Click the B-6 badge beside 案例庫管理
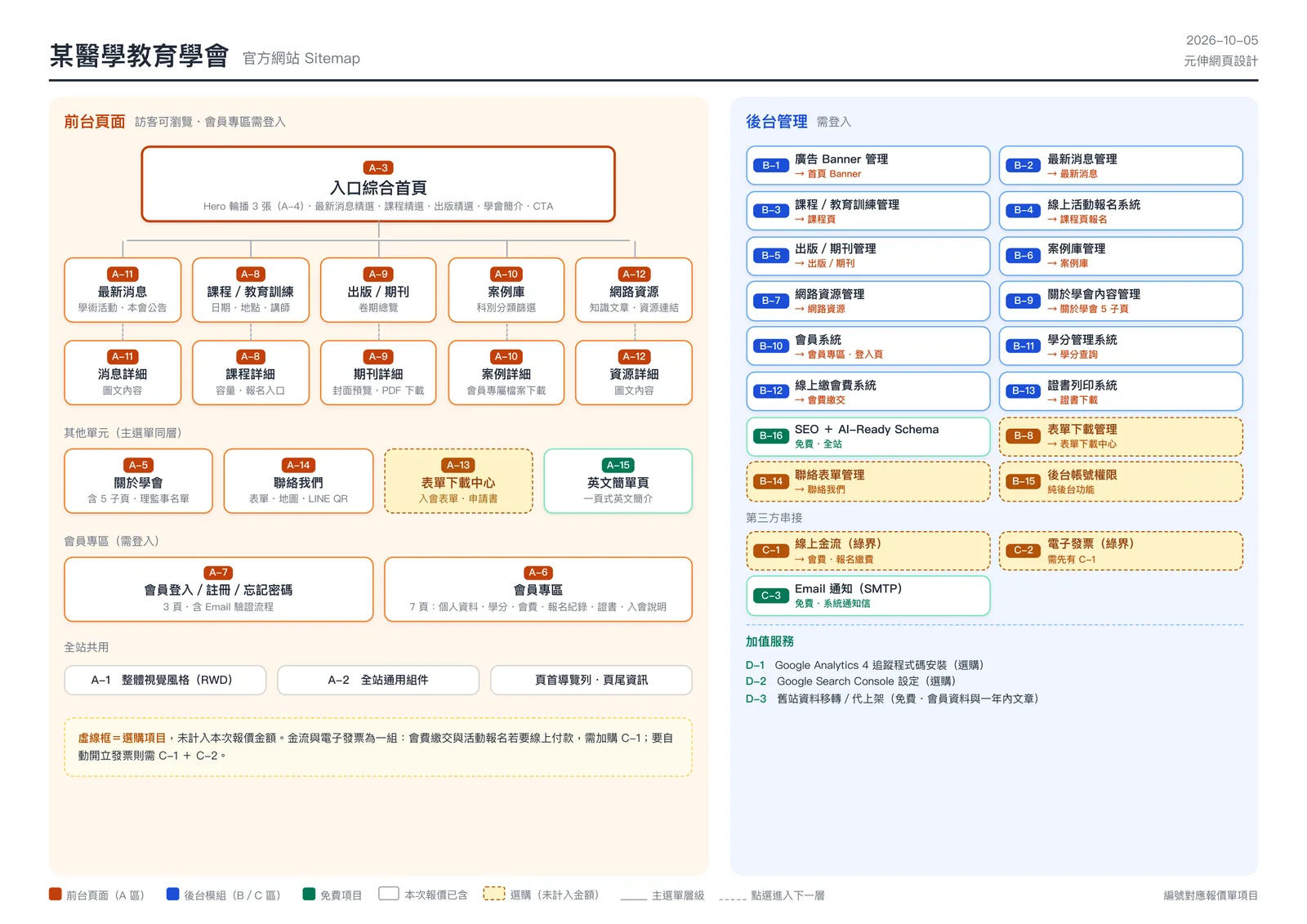This screenshot has width=1307, height=924. pos(1024,256)
